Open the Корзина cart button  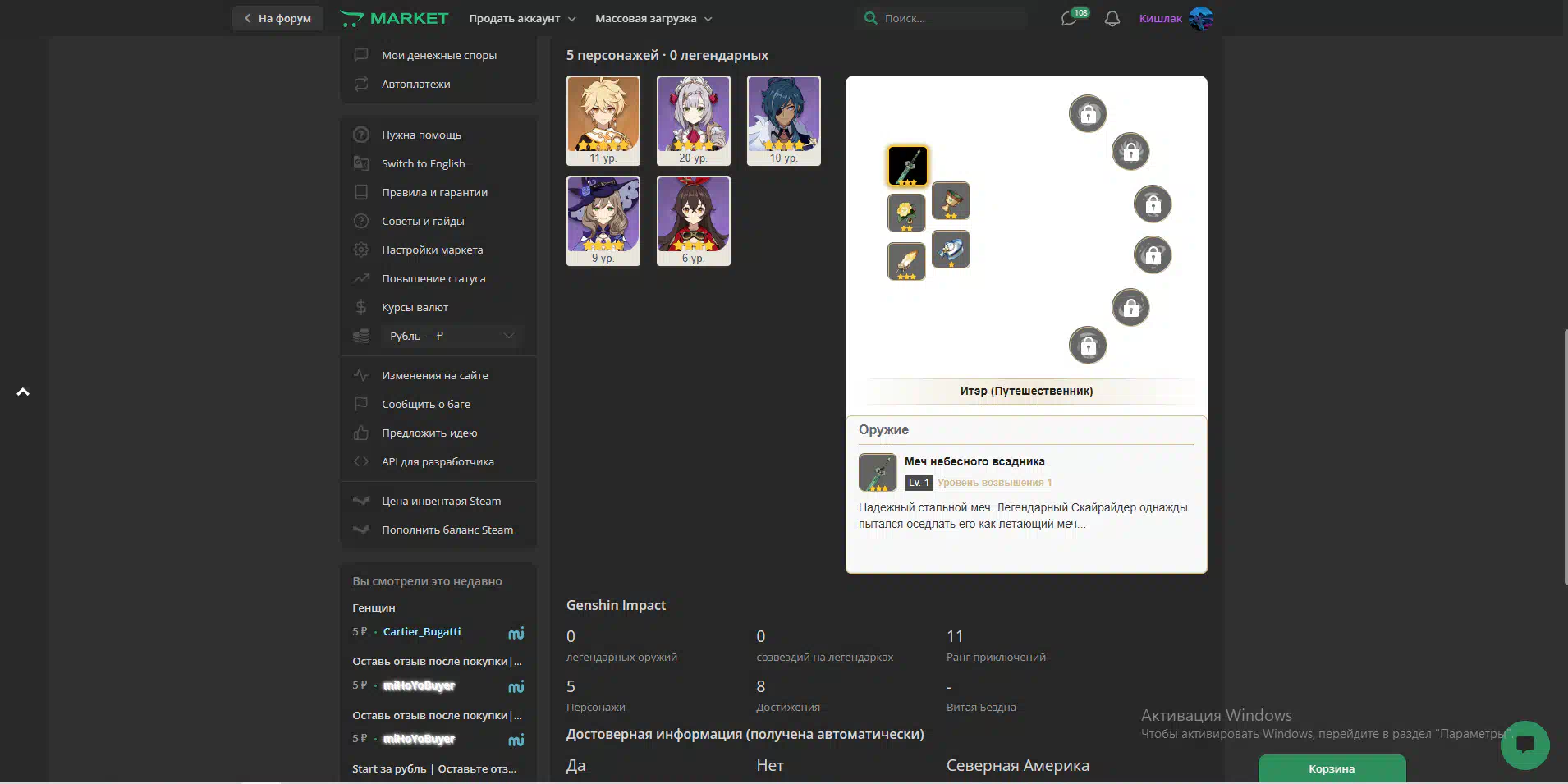click(x=1332, y=769)
